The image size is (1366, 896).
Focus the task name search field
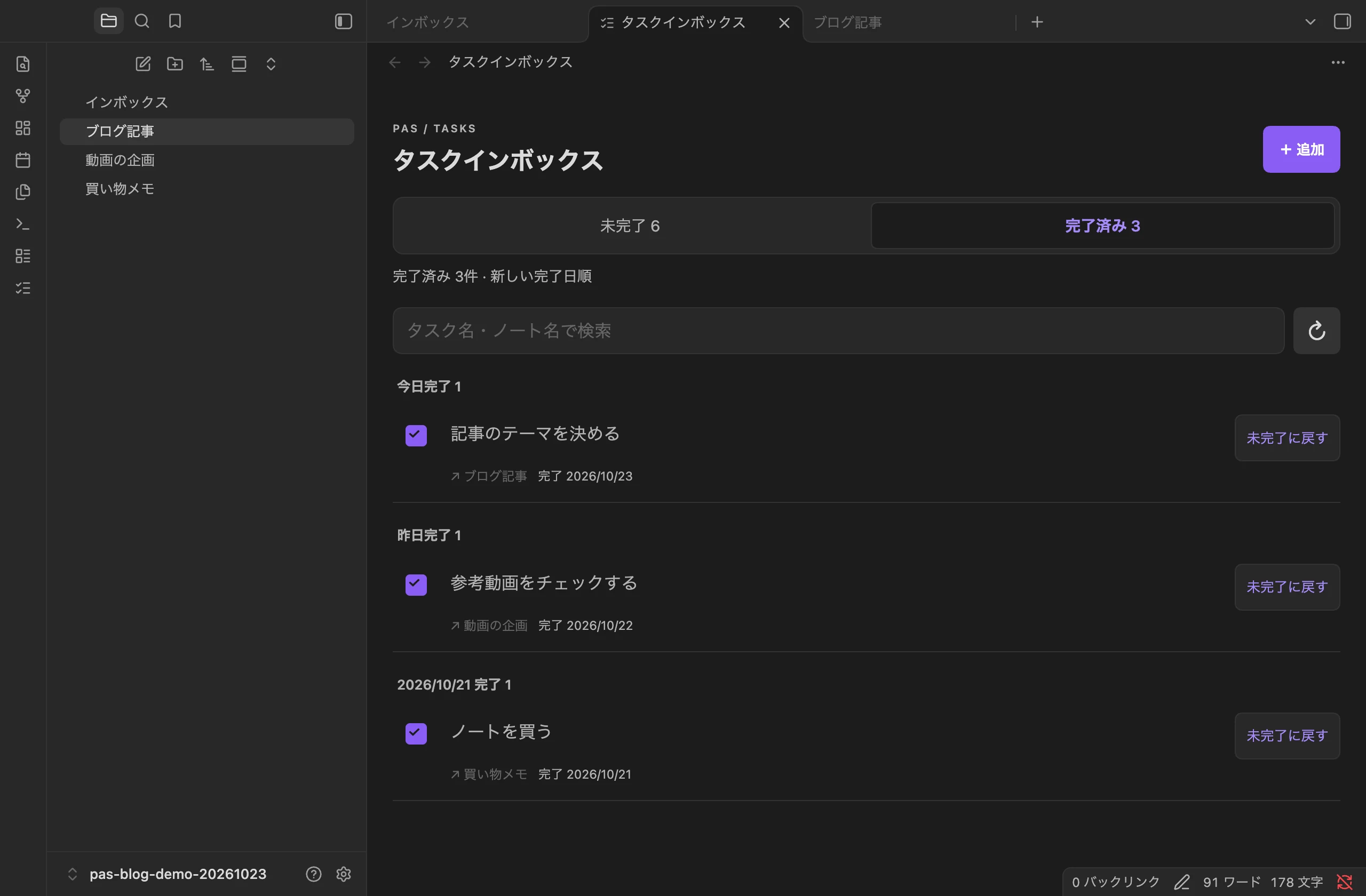(x=838, y=331)
